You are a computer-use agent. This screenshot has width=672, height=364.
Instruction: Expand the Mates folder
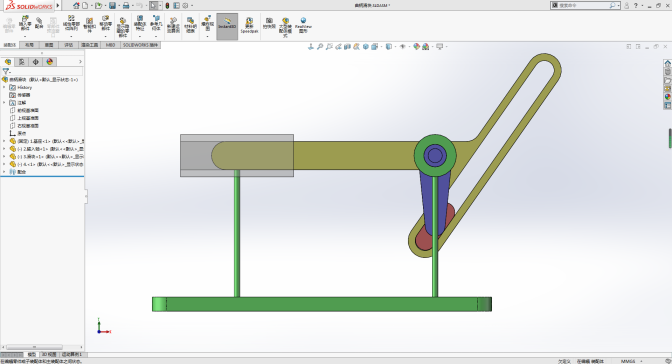pyautogui.click(x=4, y=172)
